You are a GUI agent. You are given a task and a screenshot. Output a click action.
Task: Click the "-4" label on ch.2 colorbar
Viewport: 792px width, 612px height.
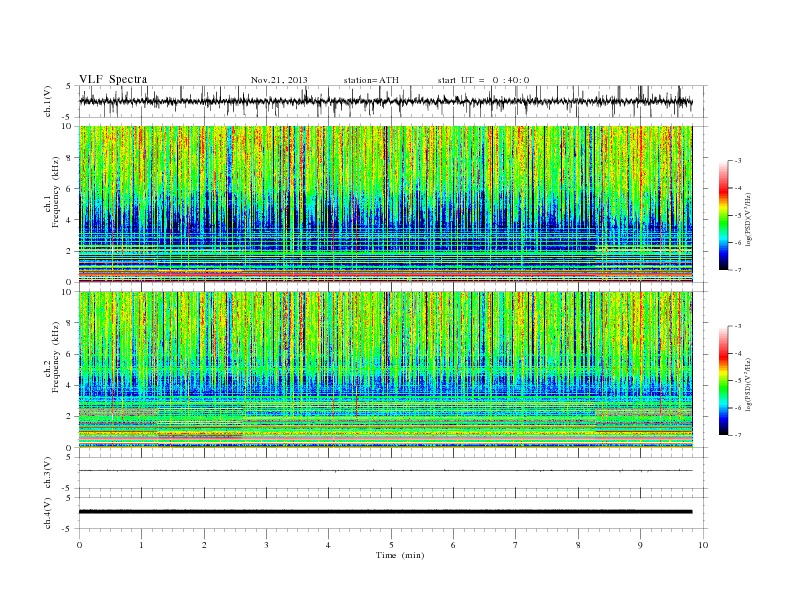click(x=738, y=353)
